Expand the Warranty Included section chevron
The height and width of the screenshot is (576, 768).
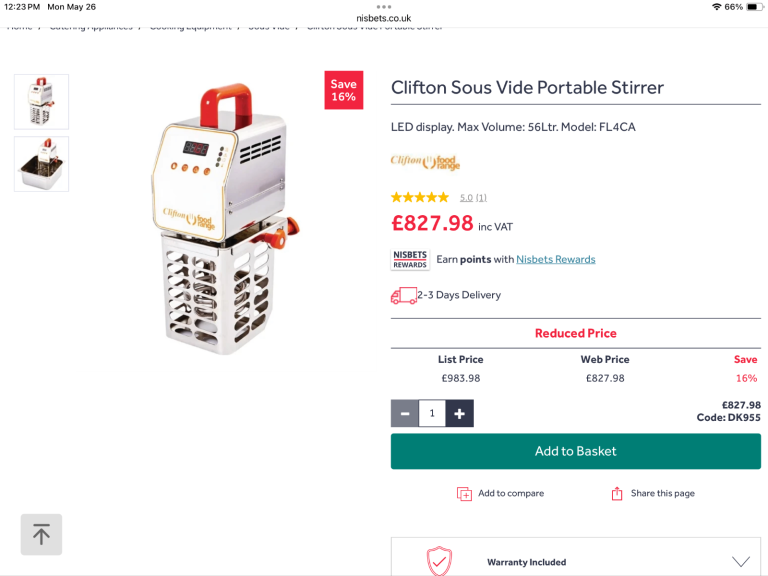coord(740,562)
